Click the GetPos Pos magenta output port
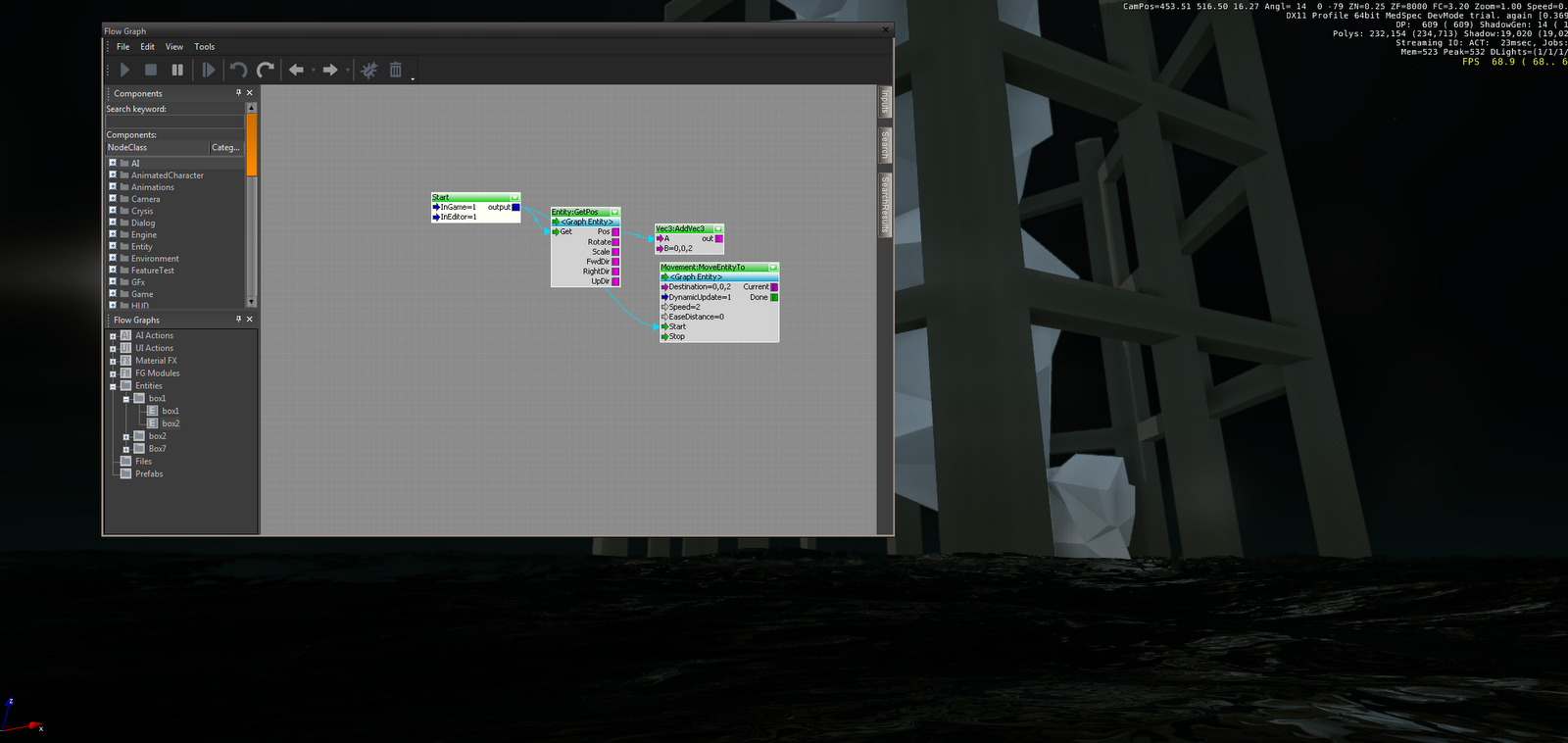1568x743 pixels. pos(615,232)
